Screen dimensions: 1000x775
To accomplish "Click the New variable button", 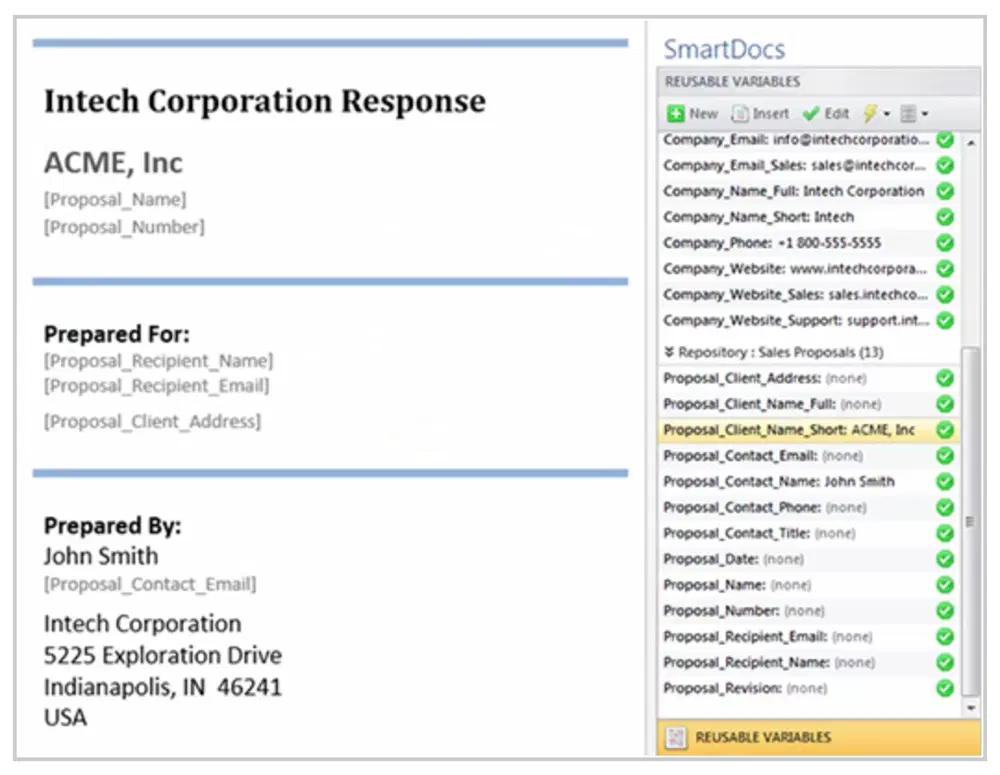I will click(x=692, y=114).
